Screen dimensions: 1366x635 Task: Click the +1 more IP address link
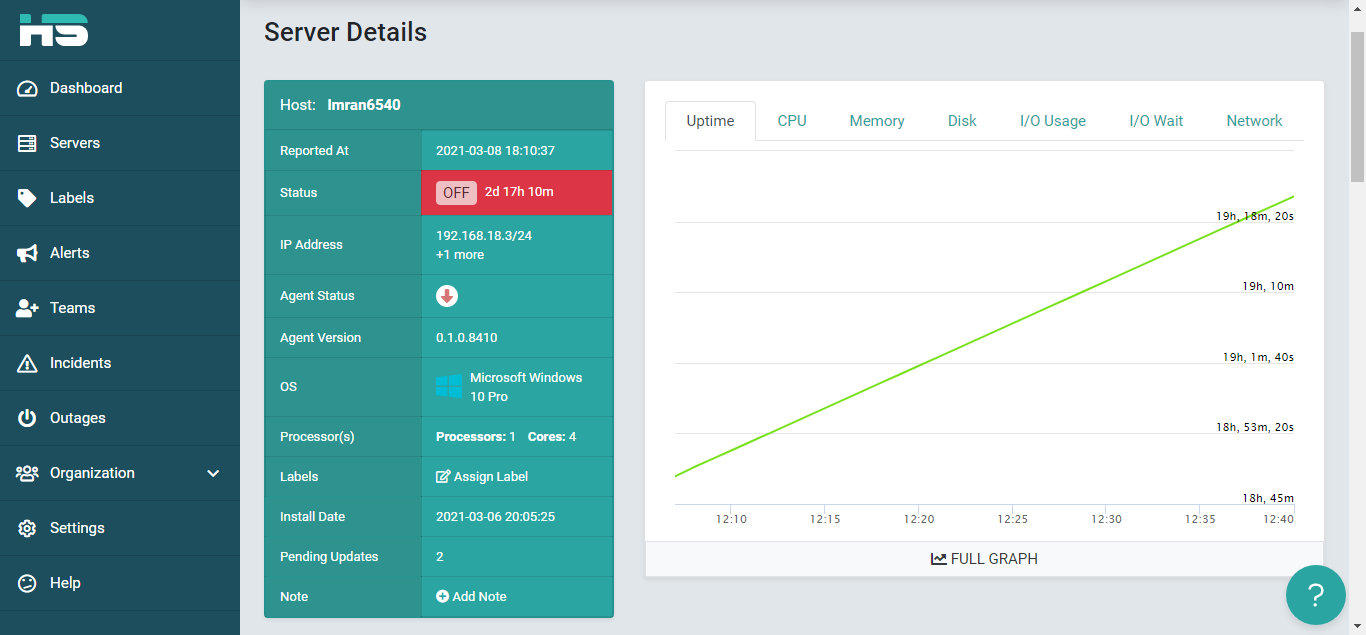tap(460, 255)
